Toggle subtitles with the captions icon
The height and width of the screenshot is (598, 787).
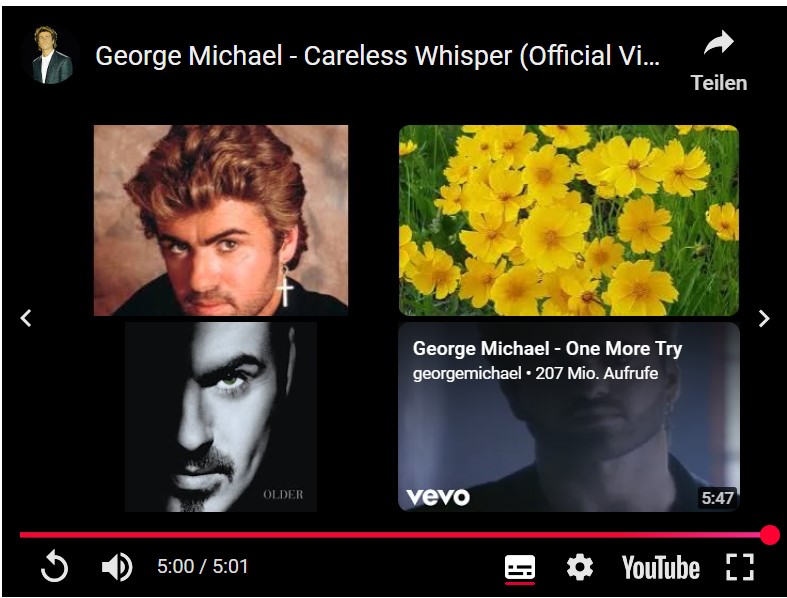519,567
